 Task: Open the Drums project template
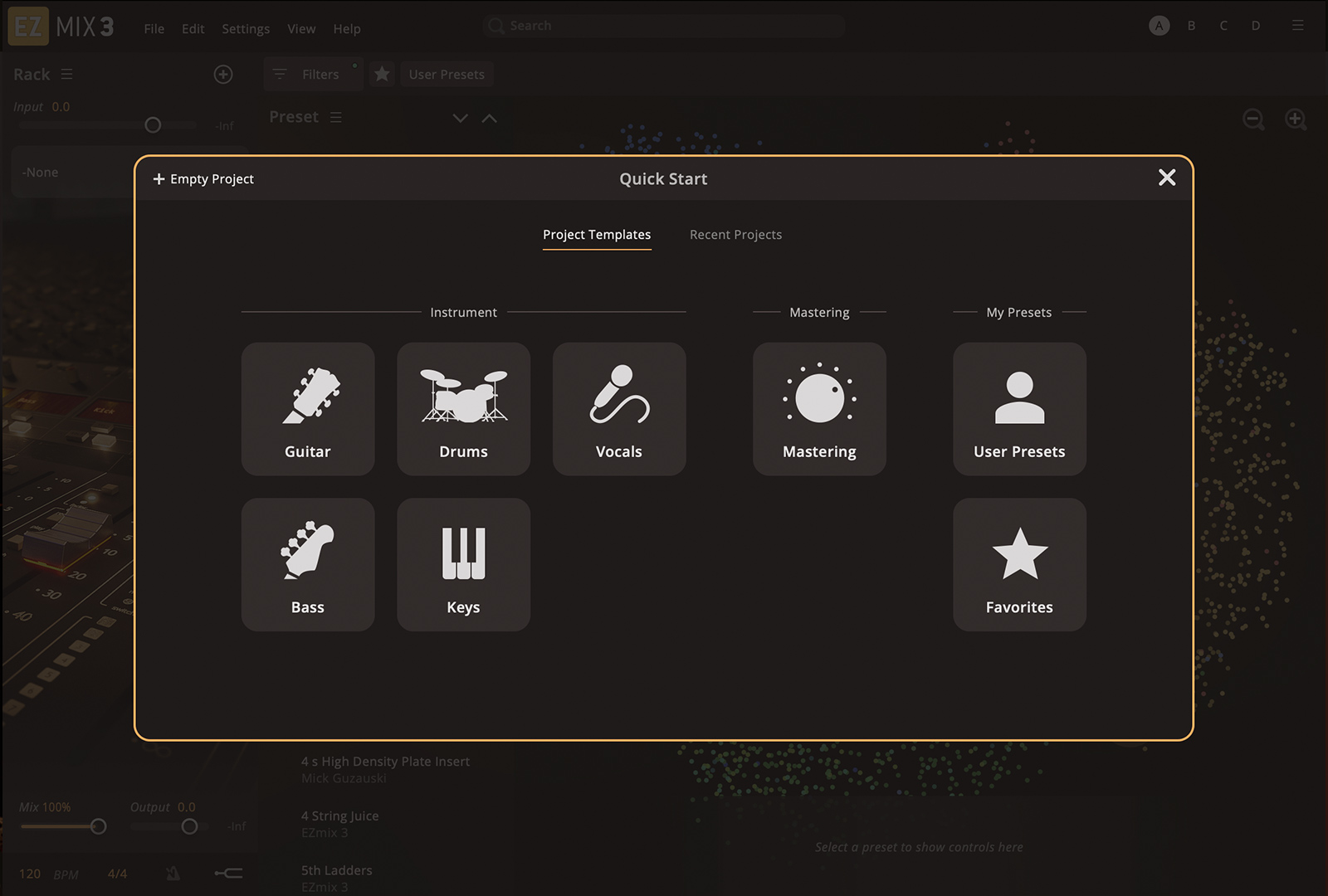(x=463, y=409)
